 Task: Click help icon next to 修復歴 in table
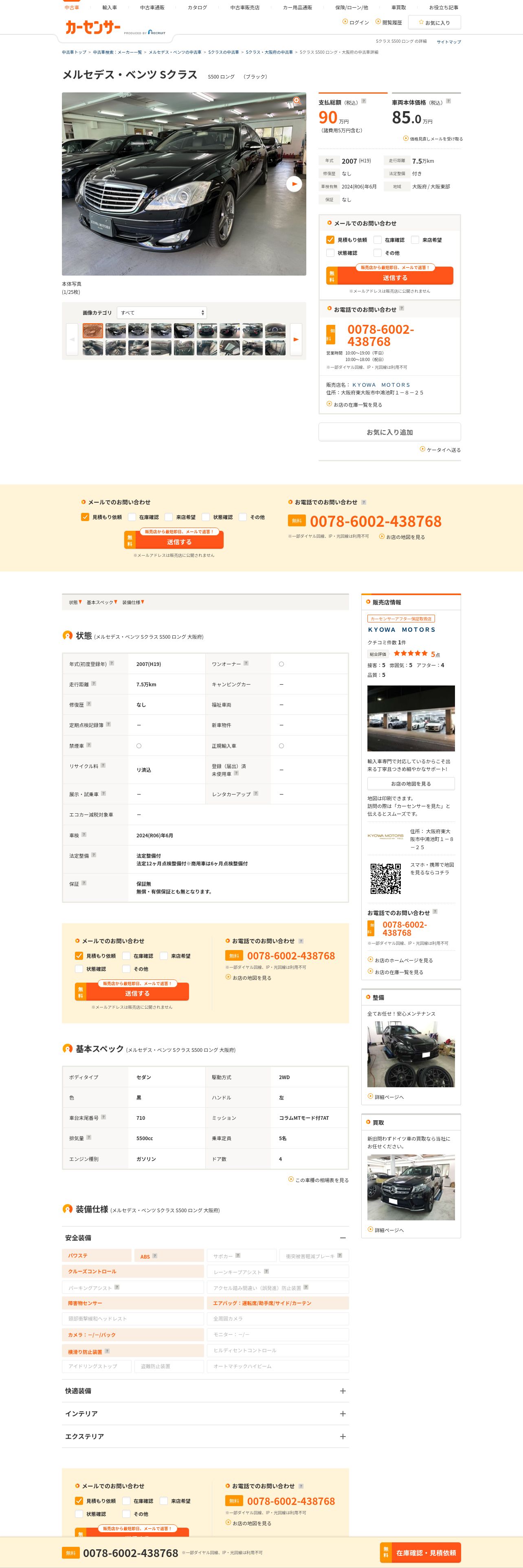[88, 703]
